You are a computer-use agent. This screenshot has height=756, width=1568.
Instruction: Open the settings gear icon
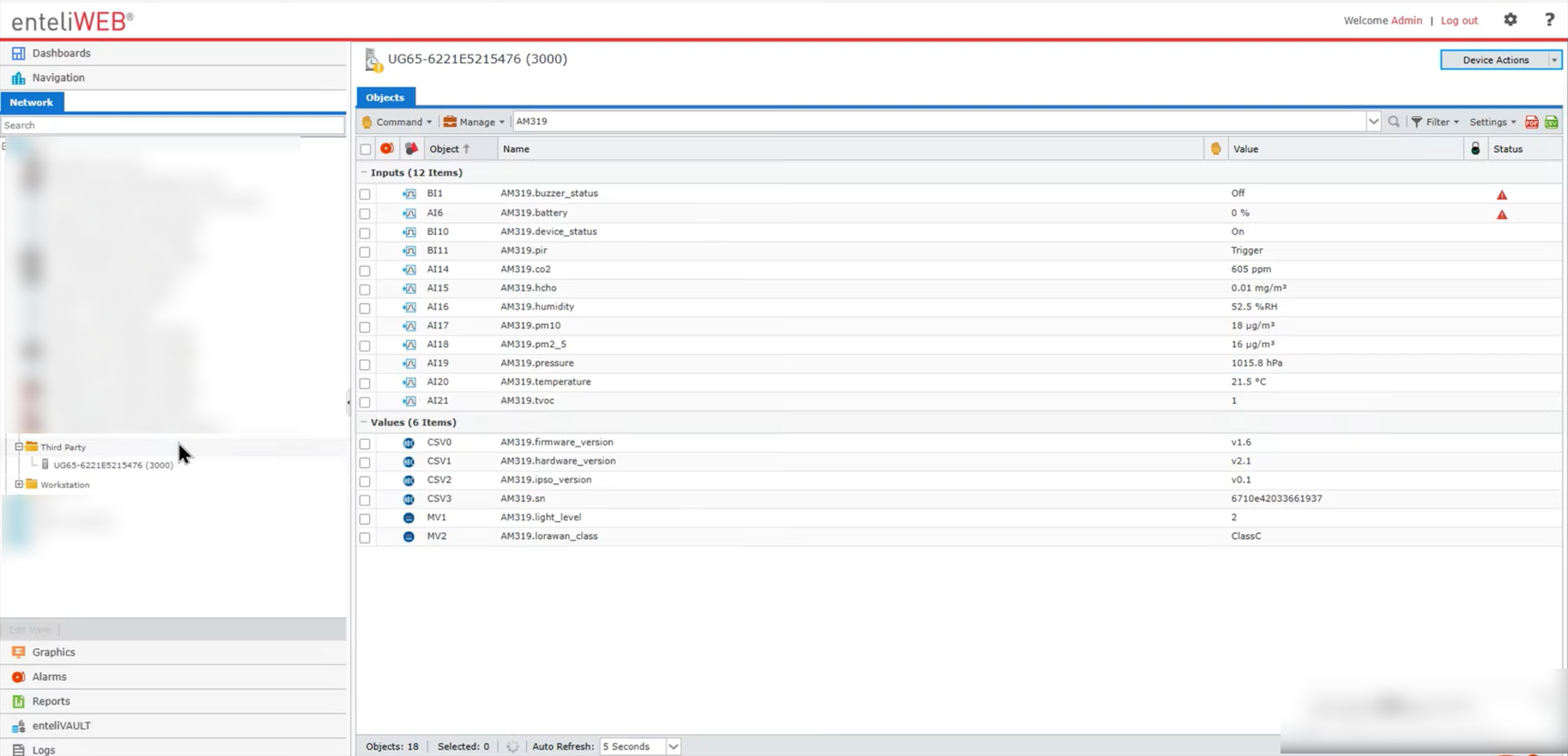(x=1510, y=20)
